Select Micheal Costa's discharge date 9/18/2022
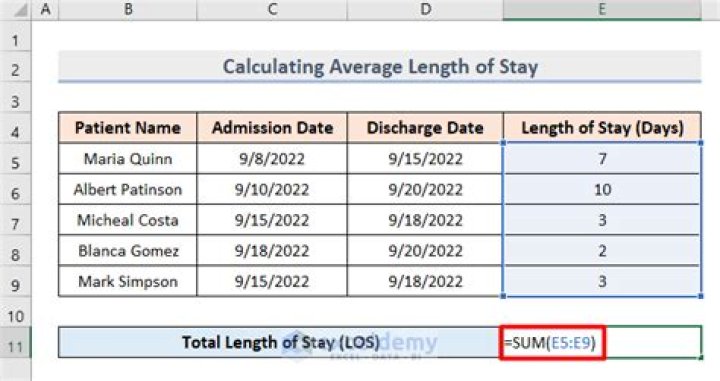The height and width of the screenshot is (381, 720). click(x=425, y=220)
